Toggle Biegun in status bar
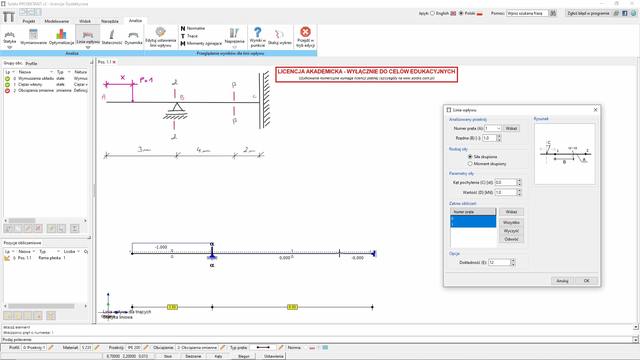 pyautogui.click(x=244, y=356)
